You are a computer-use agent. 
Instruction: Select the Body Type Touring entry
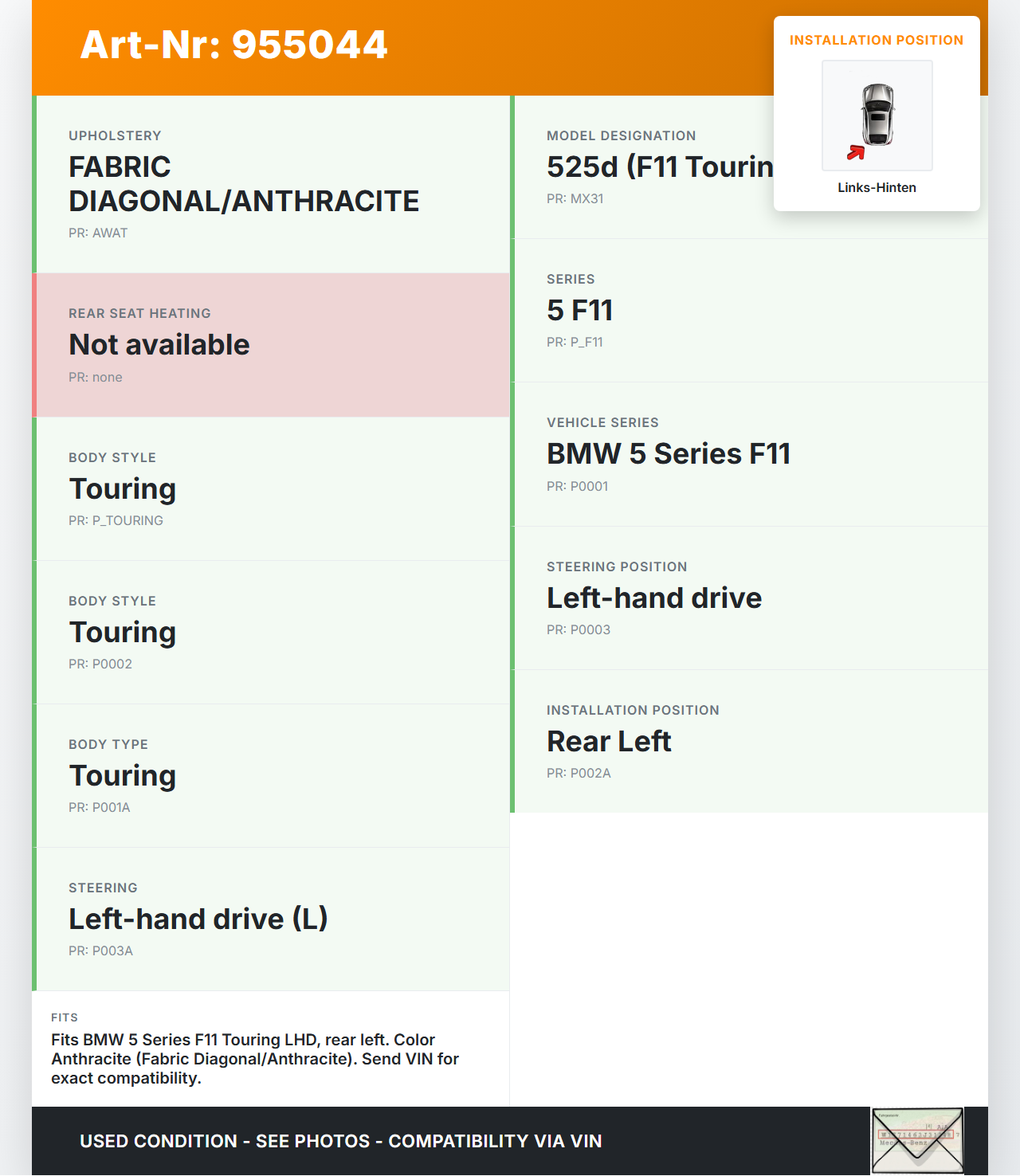(123, 775)
